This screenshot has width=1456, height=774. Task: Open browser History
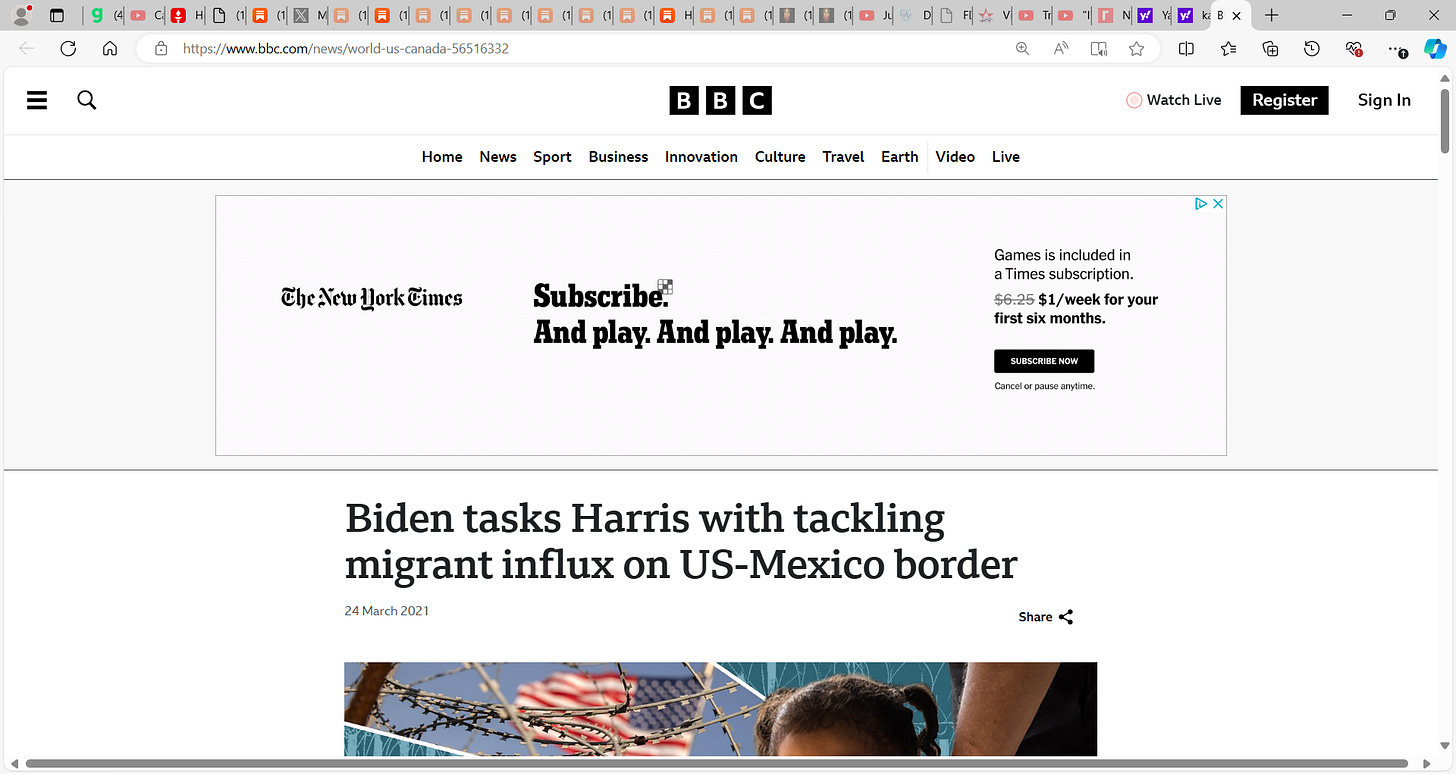pos(1312,48)
